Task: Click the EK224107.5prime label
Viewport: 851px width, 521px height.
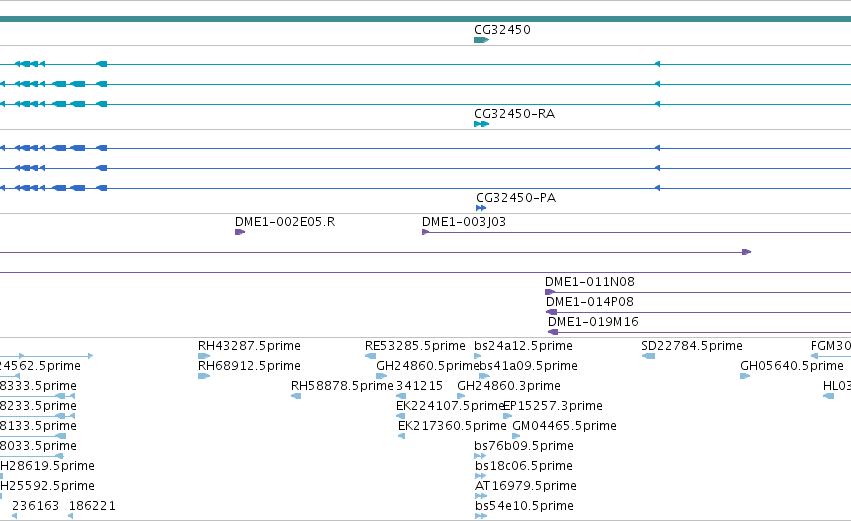Action: 450,406
